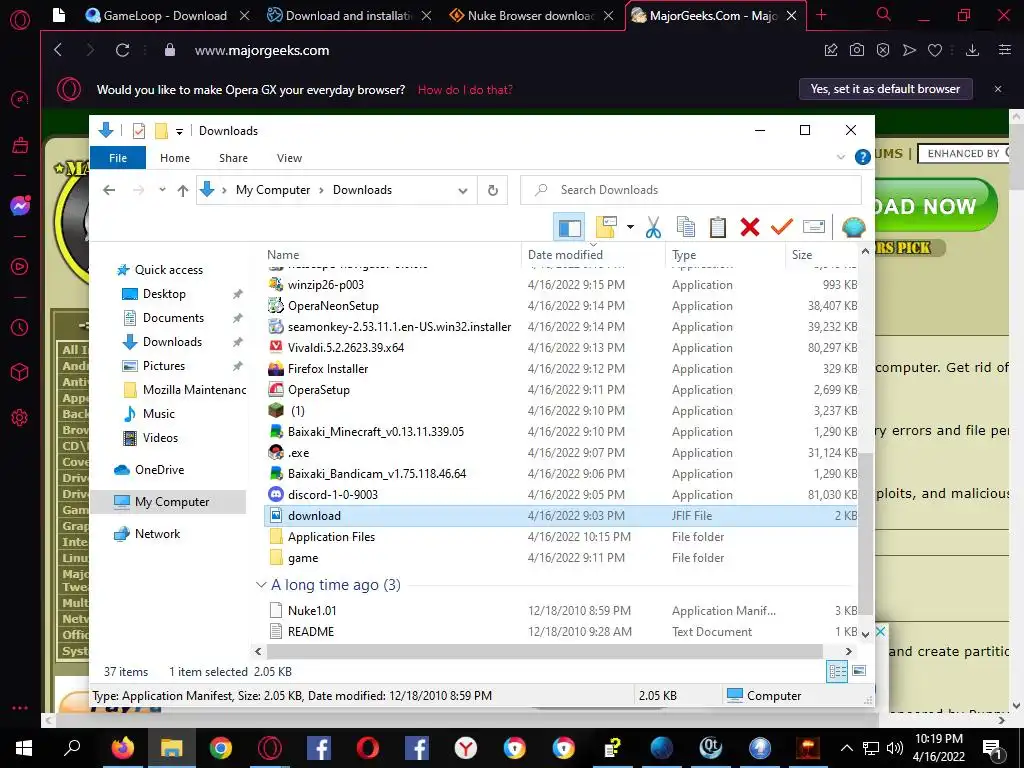Open the dropdown arrow beside Folder Options icon
This screenshot has width=1024, height=768.
coord(630,227)
